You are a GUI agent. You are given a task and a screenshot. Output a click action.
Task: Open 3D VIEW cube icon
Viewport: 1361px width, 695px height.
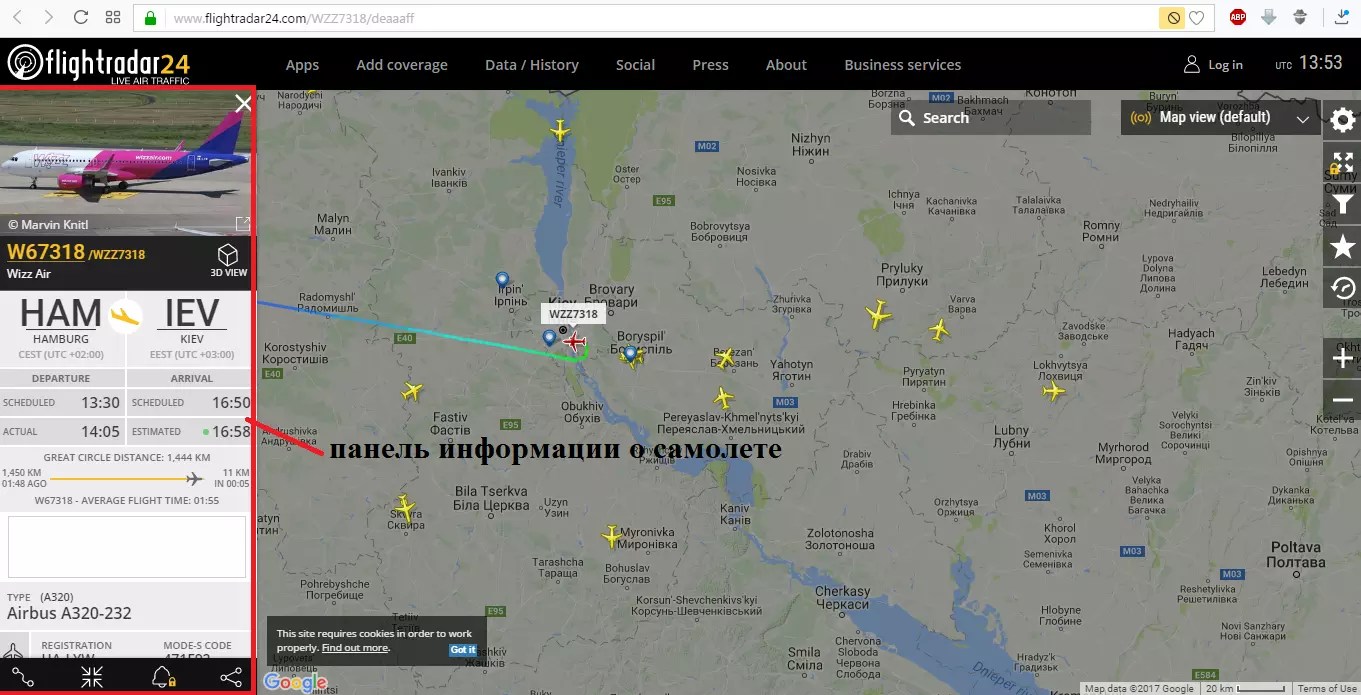tap(228, 259)
